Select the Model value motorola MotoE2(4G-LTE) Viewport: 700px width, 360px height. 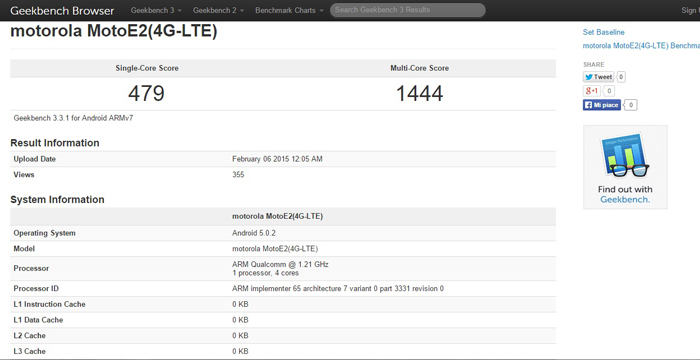coord(275,249)
